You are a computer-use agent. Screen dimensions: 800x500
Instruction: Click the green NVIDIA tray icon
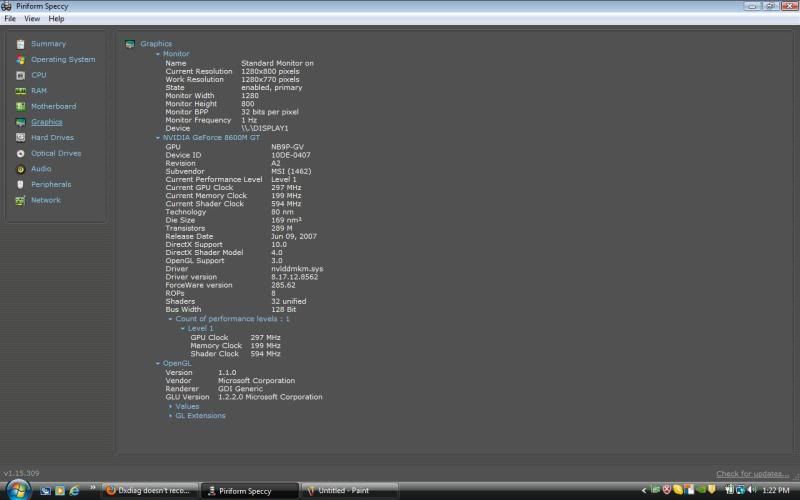[701, 490]
